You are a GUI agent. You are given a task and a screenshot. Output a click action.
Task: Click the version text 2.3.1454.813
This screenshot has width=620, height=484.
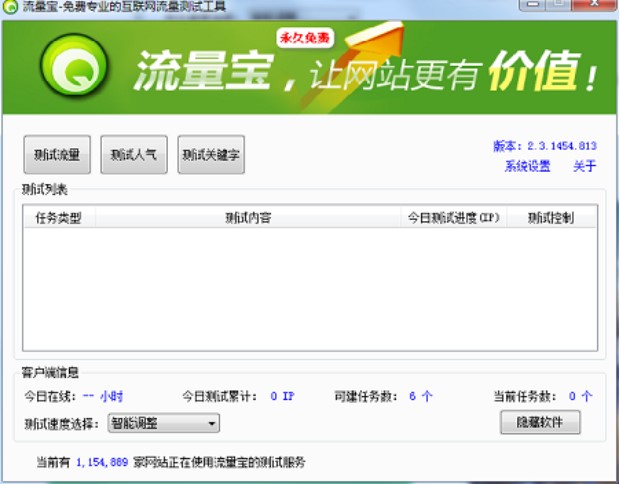562,146
